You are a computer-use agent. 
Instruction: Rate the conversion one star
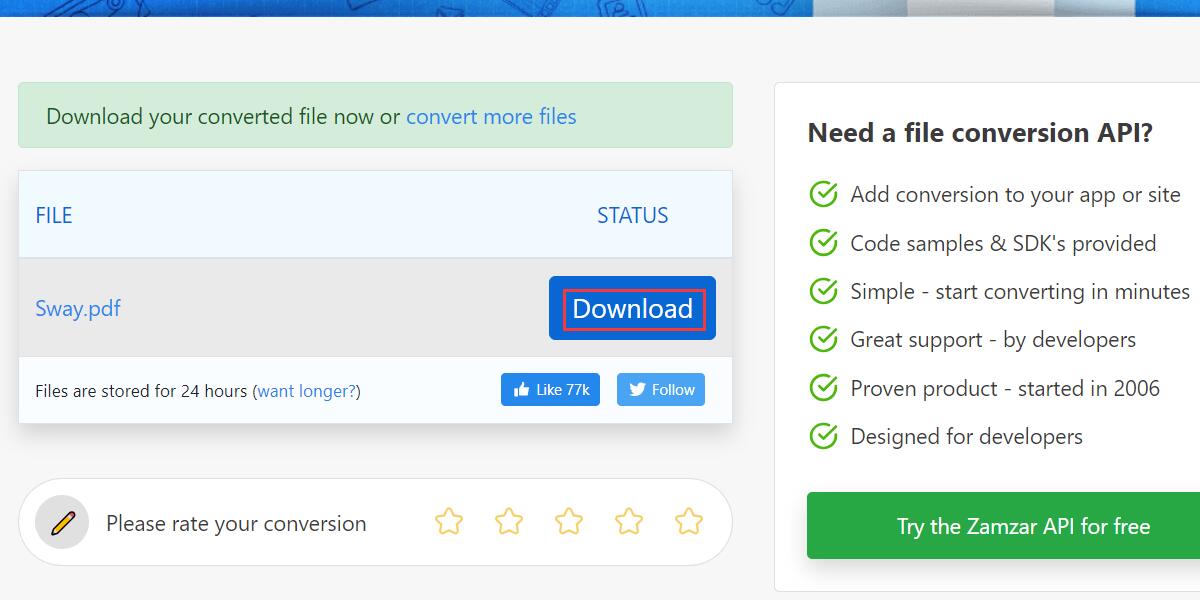click(x=449, y=521)
